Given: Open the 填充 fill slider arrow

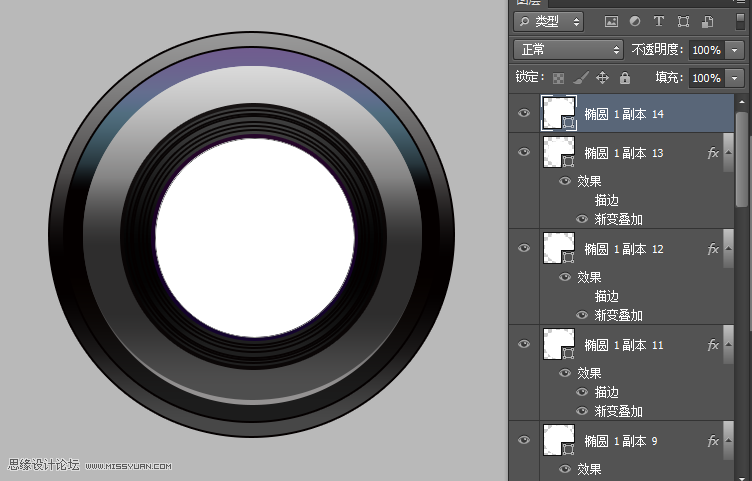Looking at the screenshot, I should (x=735, y=78).
